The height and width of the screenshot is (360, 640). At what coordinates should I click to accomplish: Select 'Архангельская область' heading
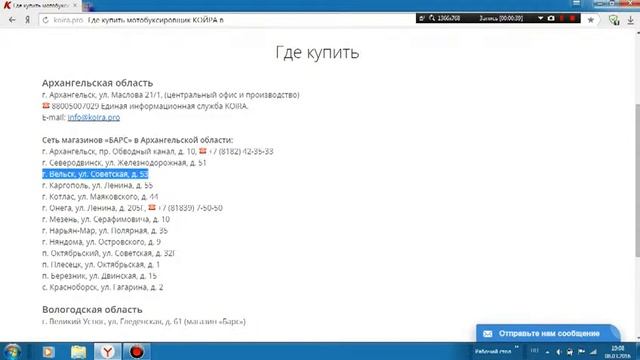tap(98, 83)
